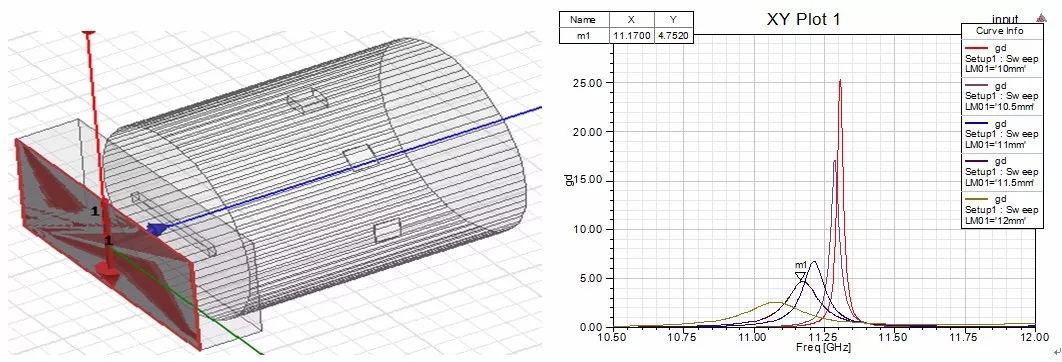The width and height of the screenshot is (1062, 362).
Task: Click the Curve Info legend header
Action: pos(999,31)
